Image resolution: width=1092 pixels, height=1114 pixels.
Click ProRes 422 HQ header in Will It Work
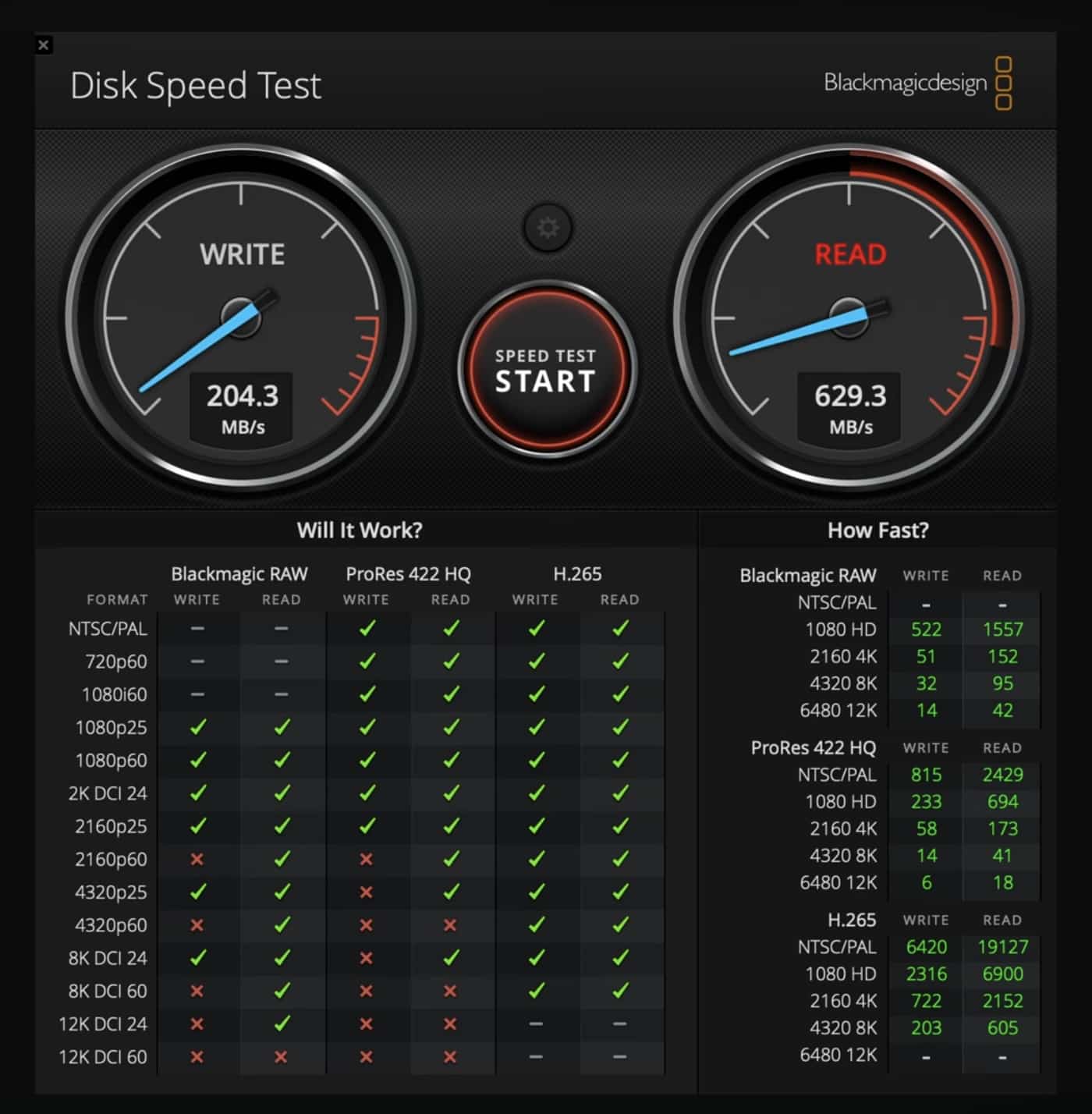click(409, 574)
